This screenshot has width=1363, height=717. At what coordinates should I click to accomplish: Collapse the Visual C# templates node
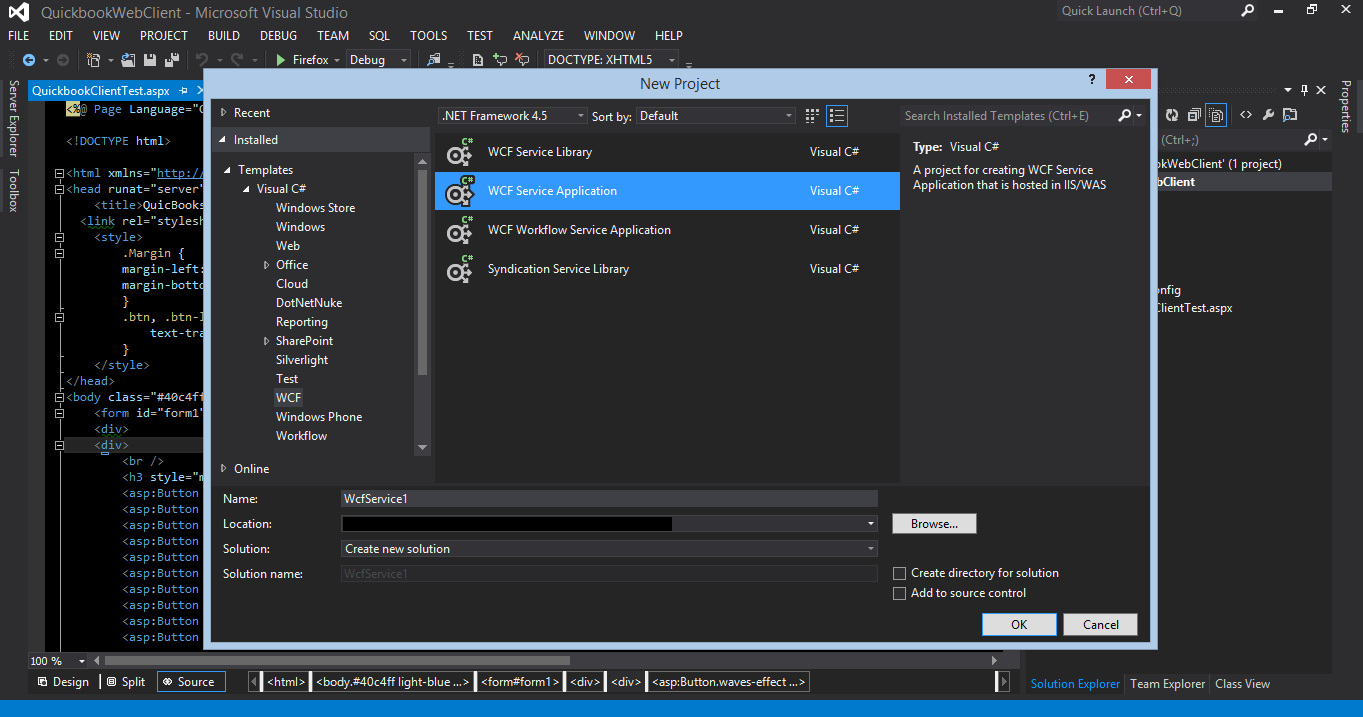[x=246, y=189]
